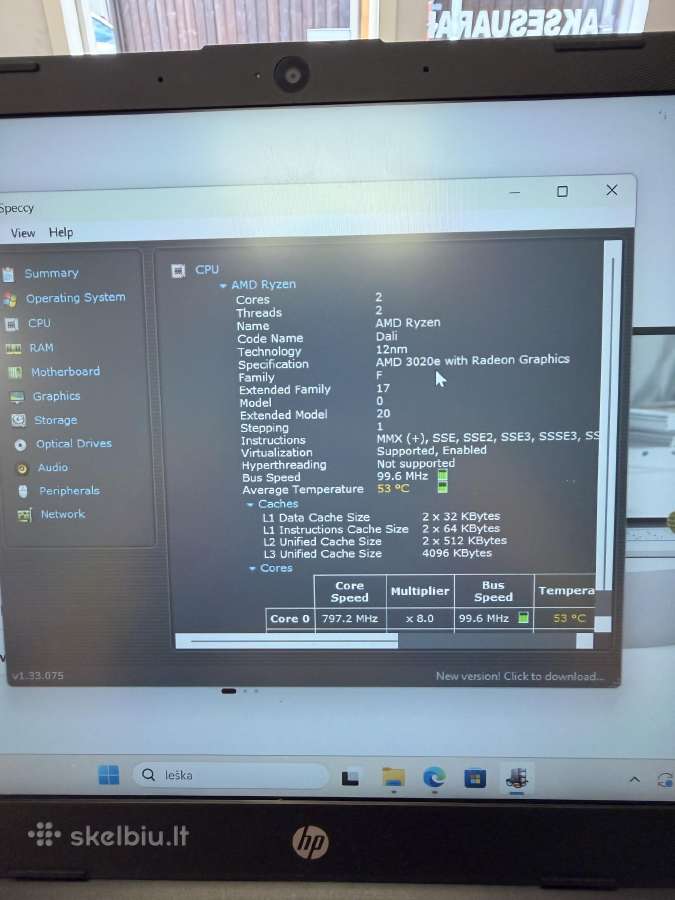Collapse the Cores section
The image size is (675, 900).
[252, 568]
